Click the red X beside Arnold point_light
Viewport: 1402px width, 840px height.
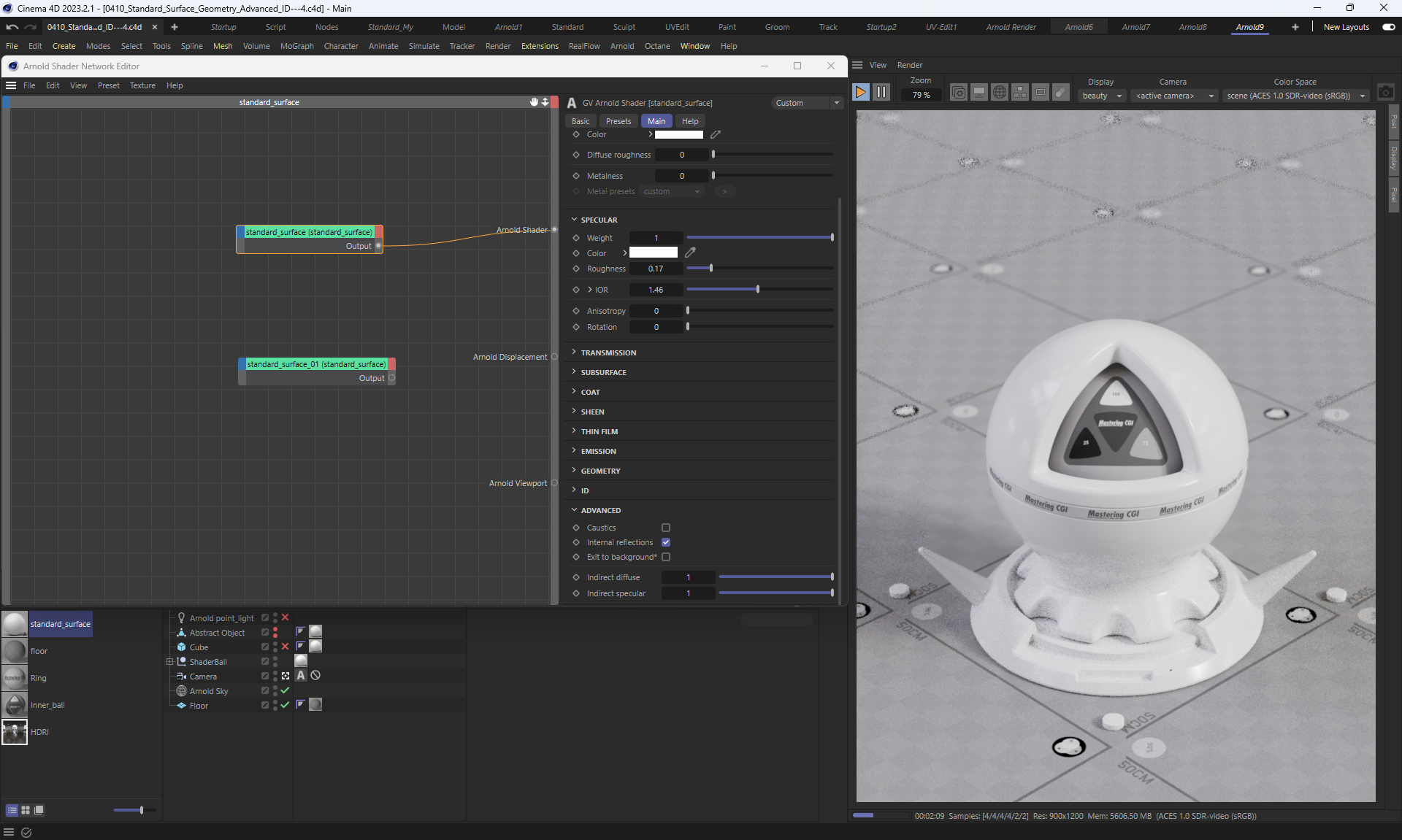(286, 617)
